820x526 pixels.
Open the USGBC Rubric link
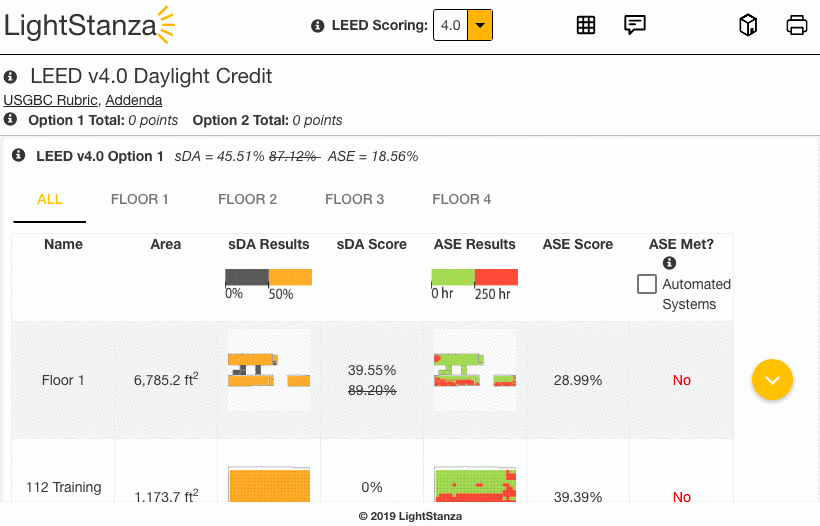(50, 100)
